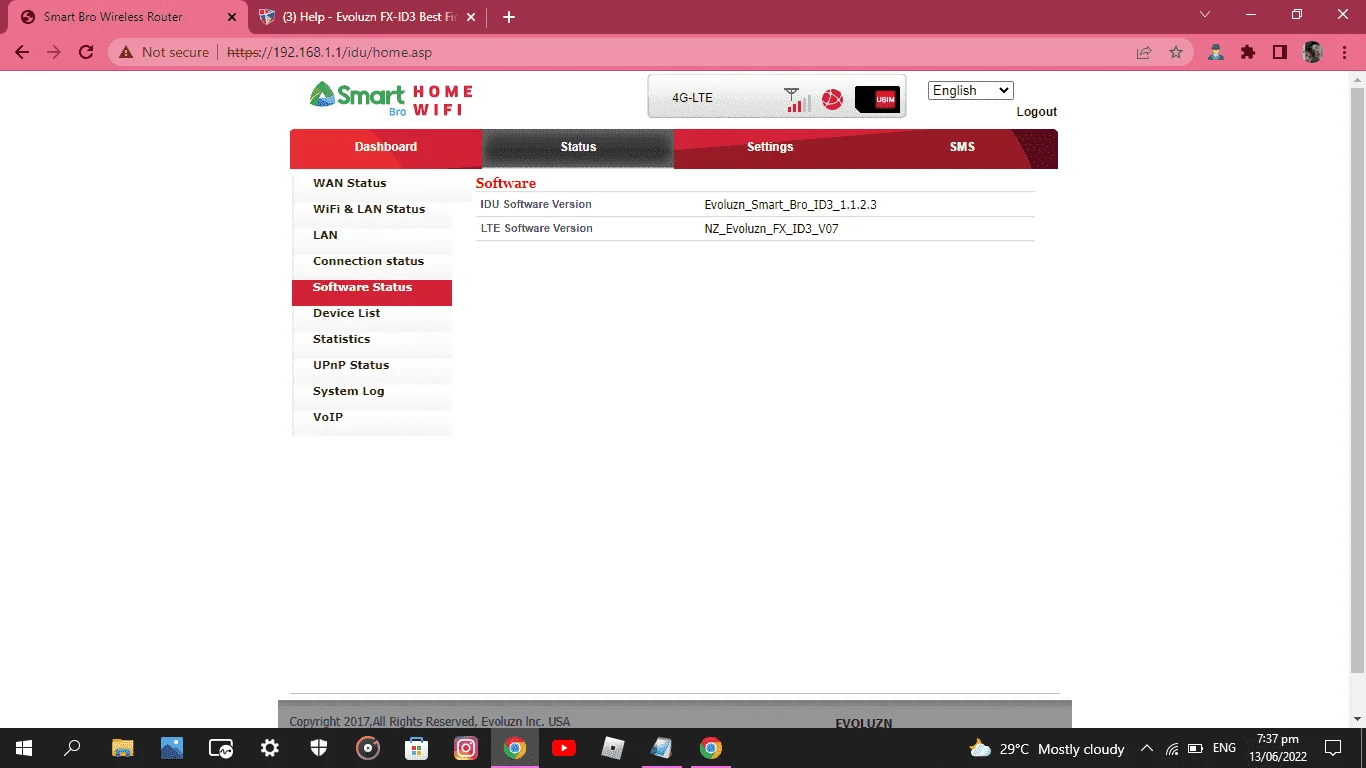Click the NZ_Evoluzn_FX_ID3_V07 version value
The width and height of the screenshot is (1366, 768).
point(771,229)
